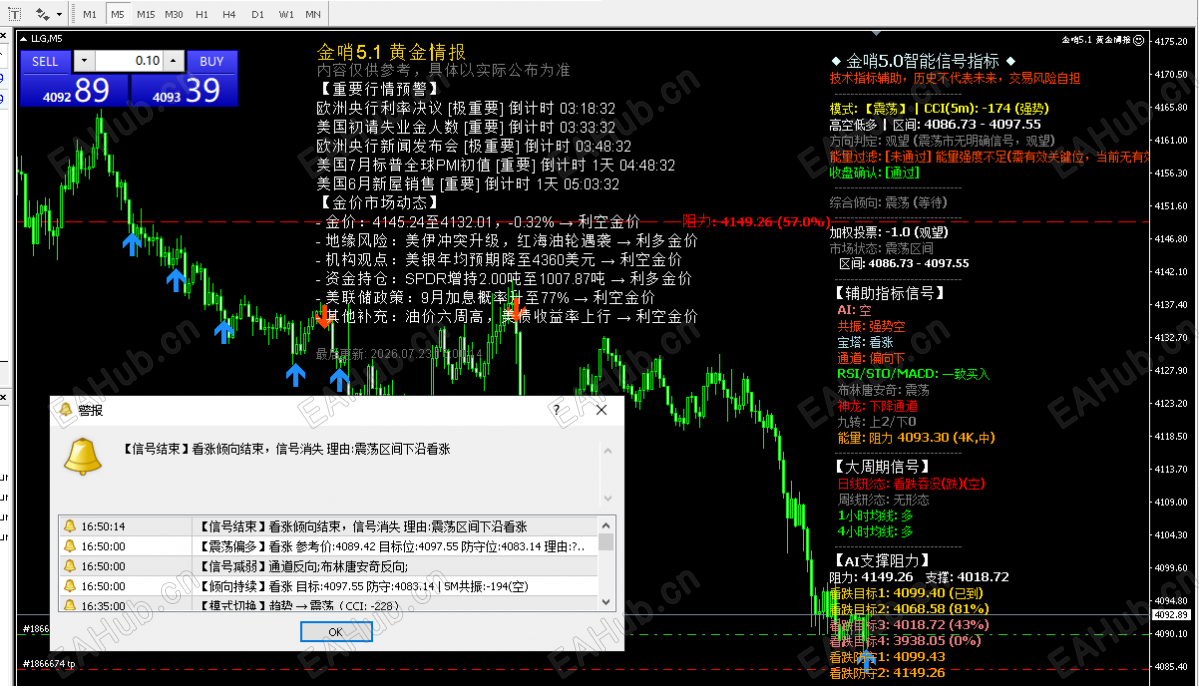Screen dimensions: 1199x686
Task: Switch chart to M30 timeframe
Action: coord(174,14)
